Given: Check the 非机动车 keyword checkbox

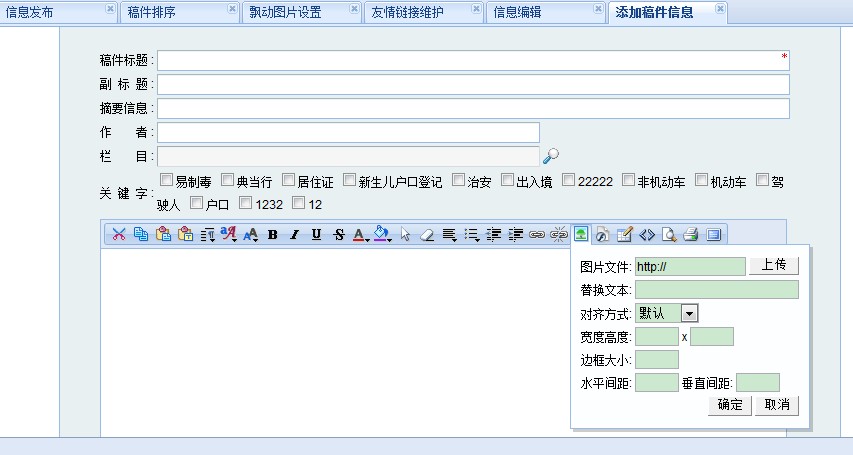Looking at the screenshot, I should [x=628, y=180].
